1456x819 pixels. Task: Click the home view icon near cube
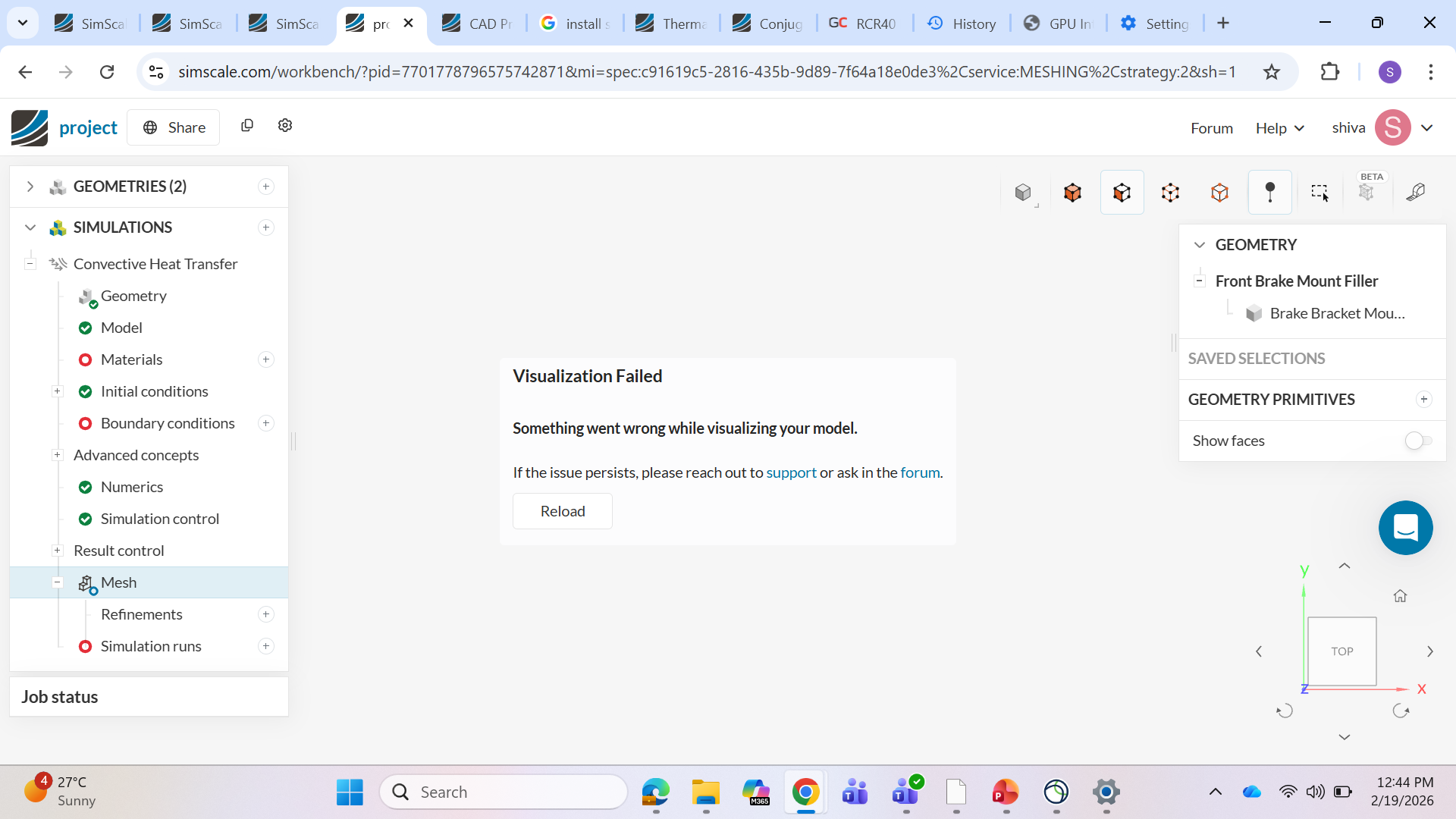(1400, 596)
